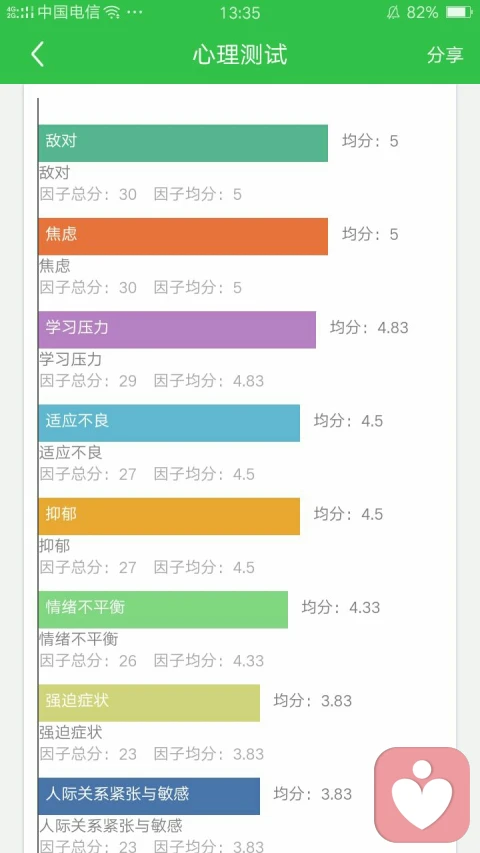Tap the back arrow in header
The width and height of the screenshot is (480, 853).
click(37, 54)
